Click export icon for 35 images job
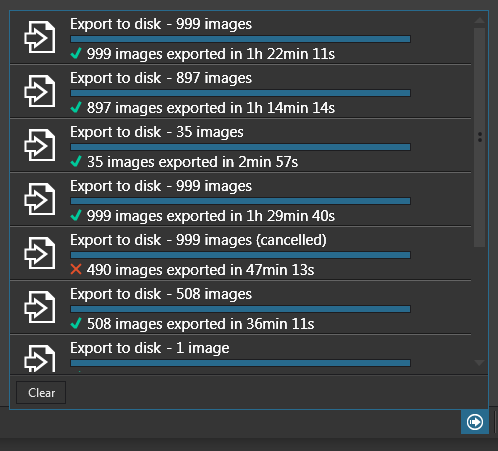This screenshot has height=451, width=498. [40, 145]
